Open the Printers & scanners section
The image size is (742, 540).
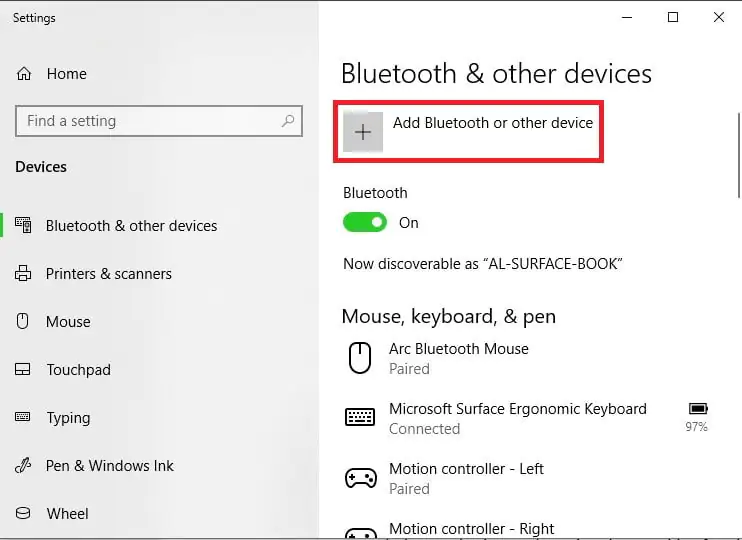coord(108,274)
